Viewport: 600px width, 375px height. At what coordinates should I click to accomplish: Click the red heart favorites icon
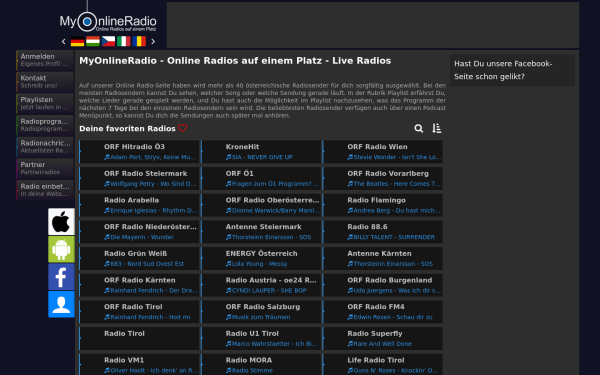click(x=183, y=128)
